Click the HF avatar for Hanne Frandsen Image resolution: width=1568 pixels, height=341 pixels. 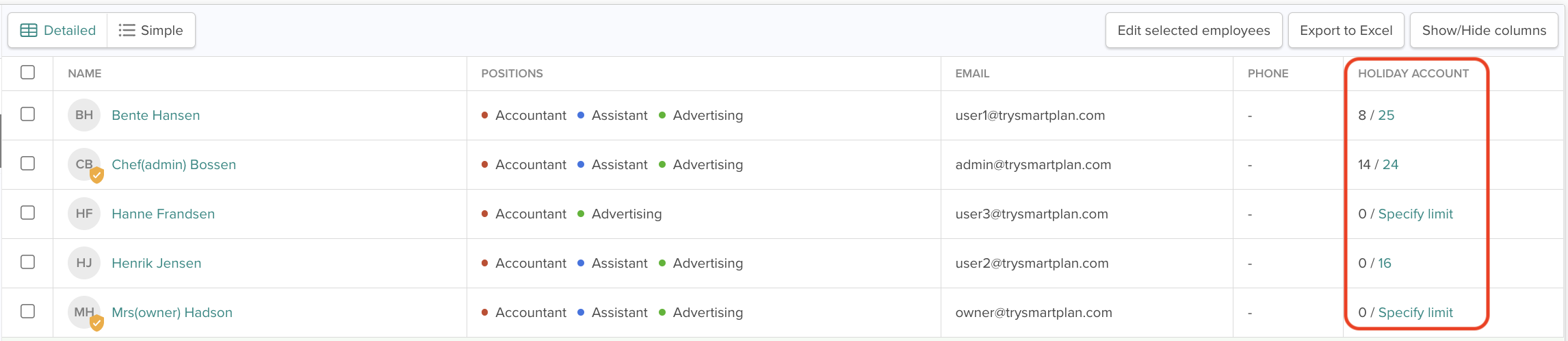[x=84, y=214]
